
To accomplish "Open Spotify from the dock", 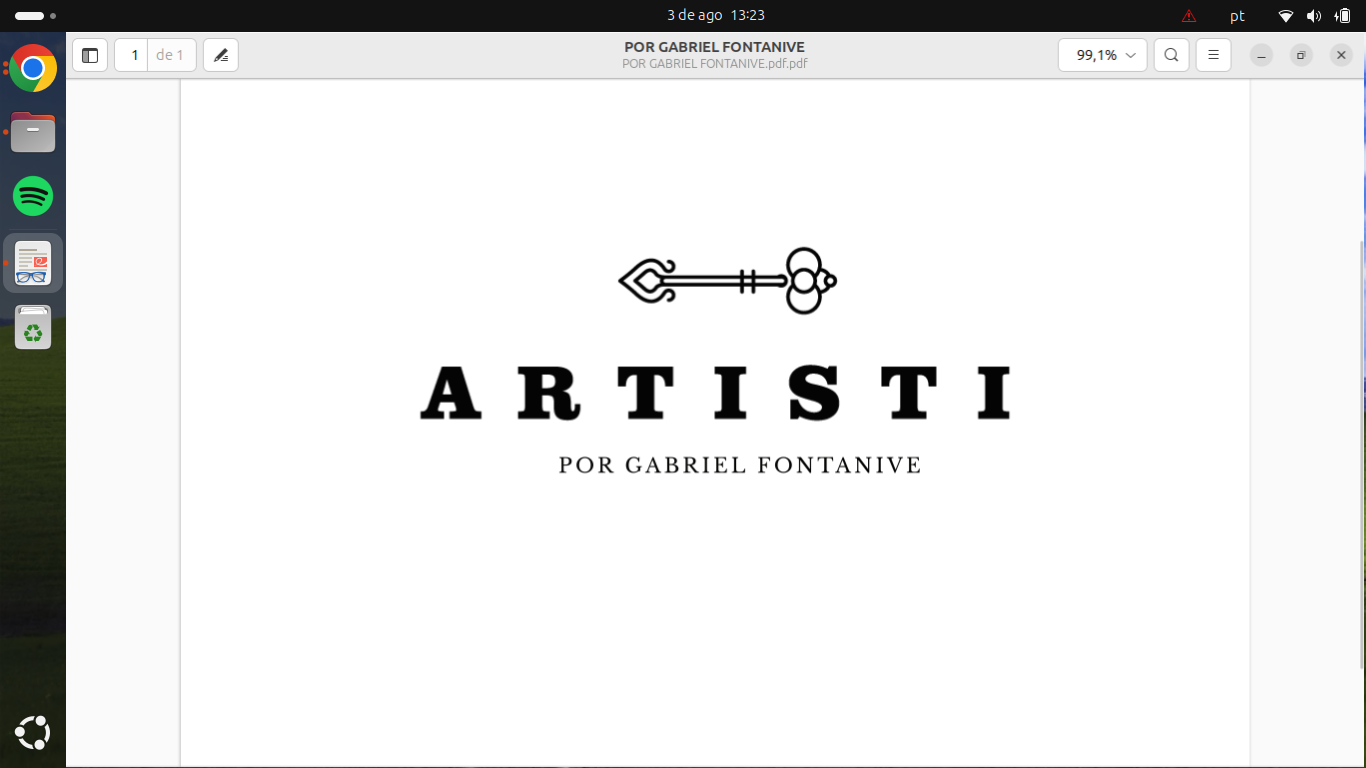I will pos(33,196).
